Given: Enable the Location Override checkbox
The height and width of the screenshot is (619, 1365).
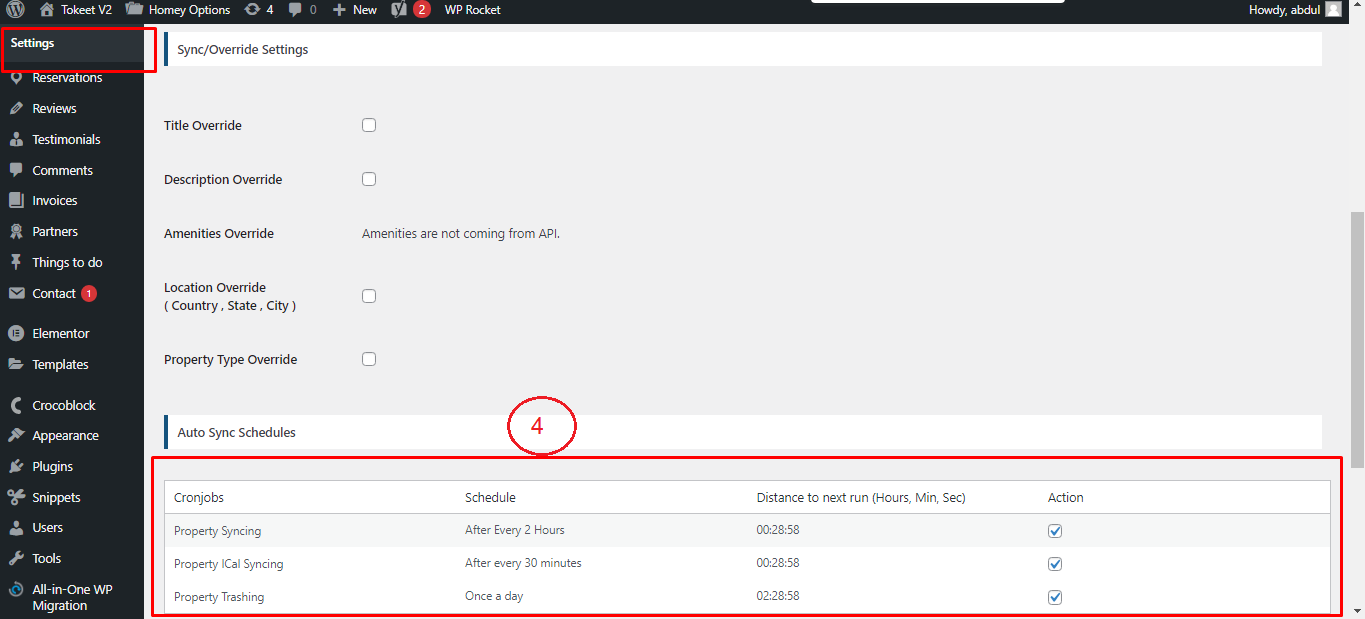Looking at the screenshot, I should tap(369, 296).
